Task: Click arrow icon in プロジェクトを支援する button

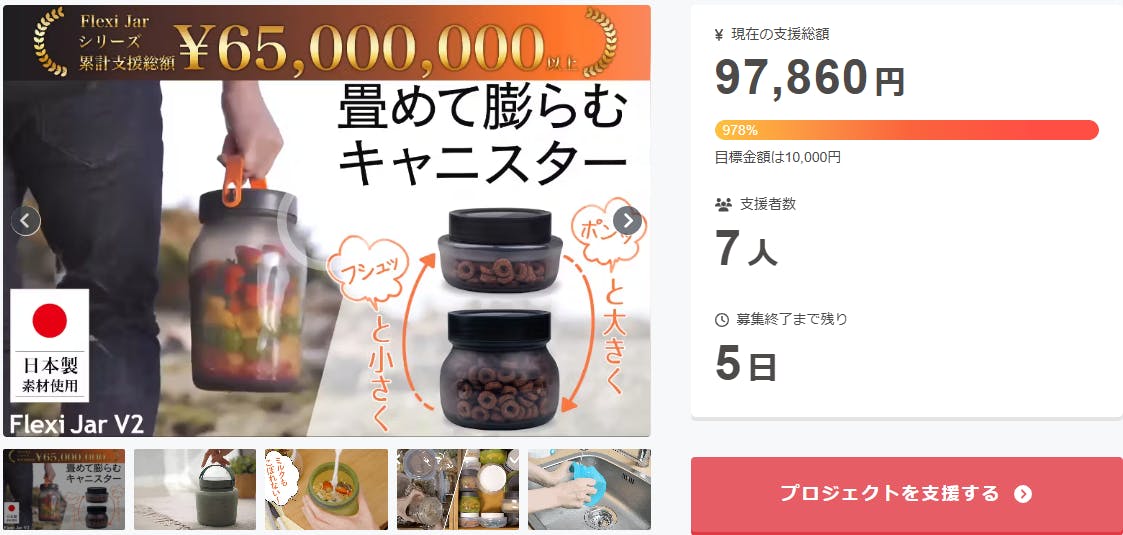Action: (x=1023, y=493)
